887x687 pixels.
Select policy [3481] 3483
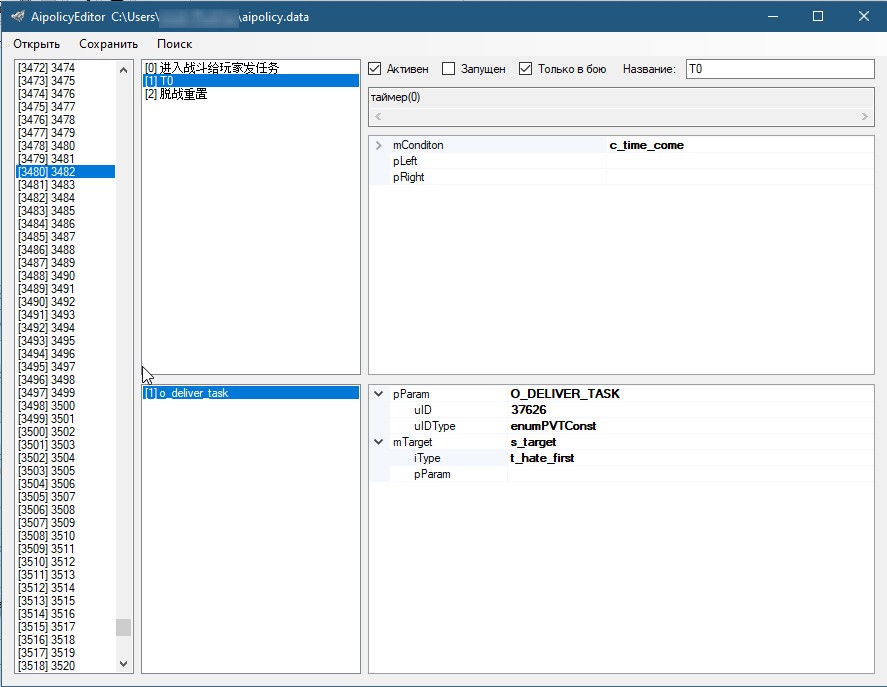pos(66,185)
